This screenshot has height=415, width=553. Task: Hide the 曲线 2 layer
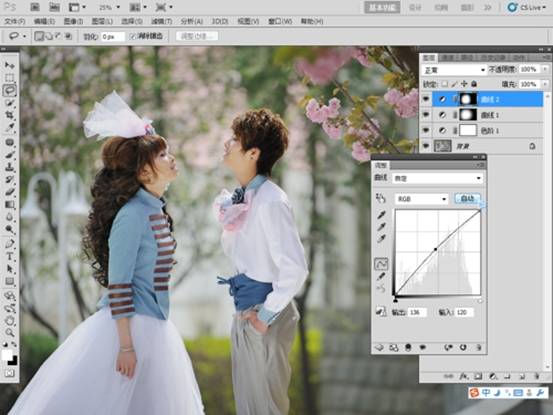pos(426,99)
